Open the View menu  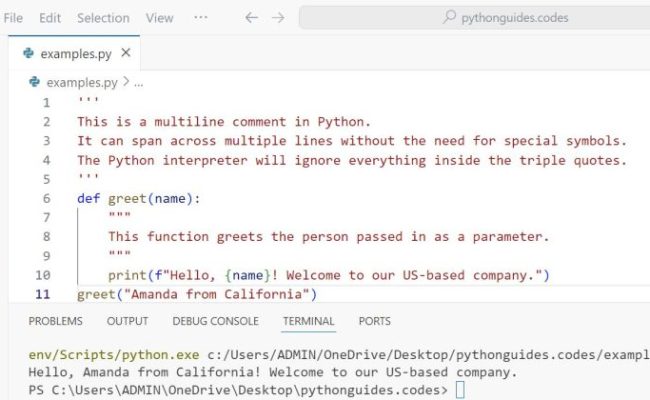(x=159, y=18)
